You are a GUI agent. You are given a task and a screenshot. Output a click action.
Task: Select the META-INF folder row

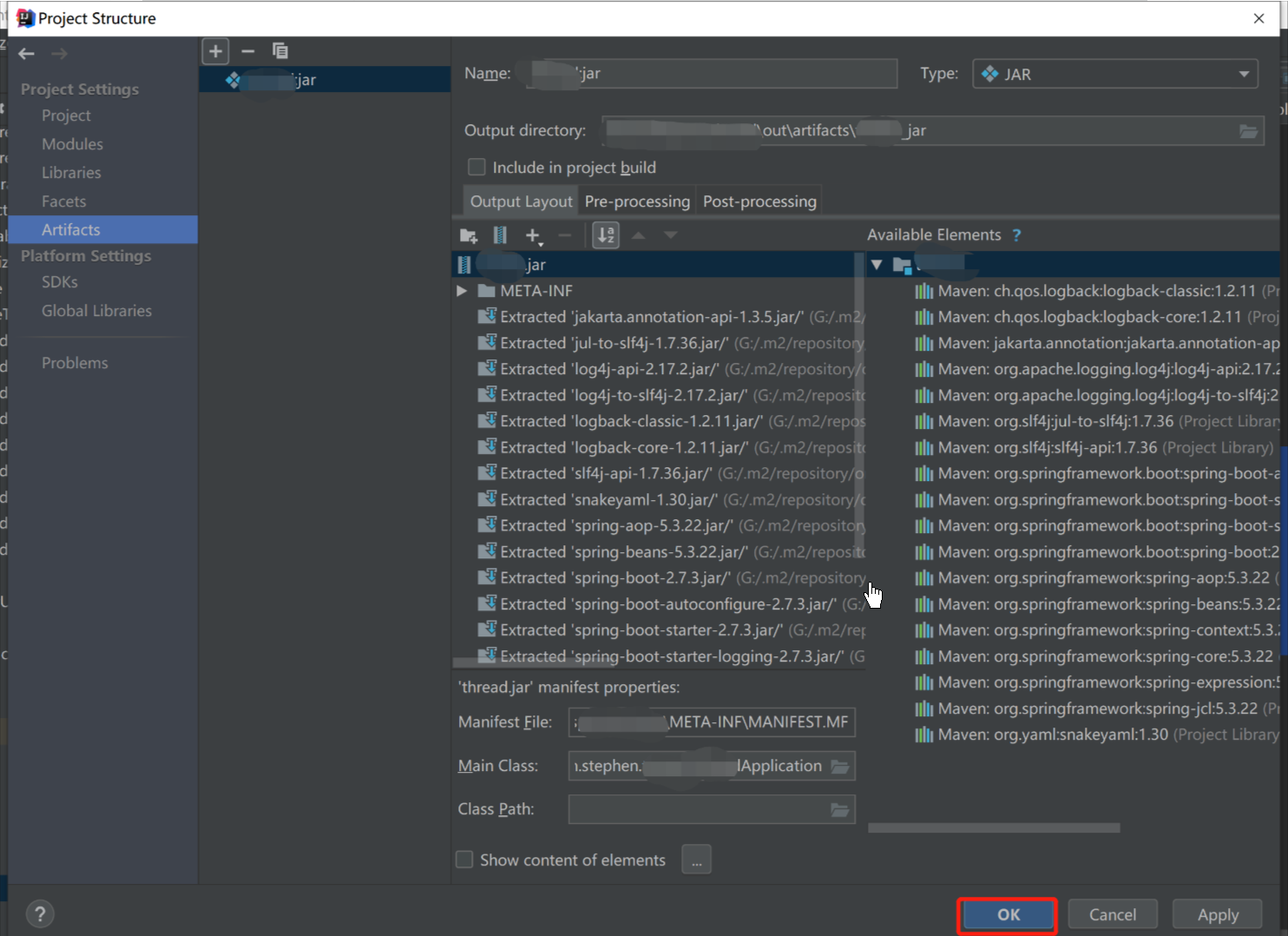click(658, 291)
